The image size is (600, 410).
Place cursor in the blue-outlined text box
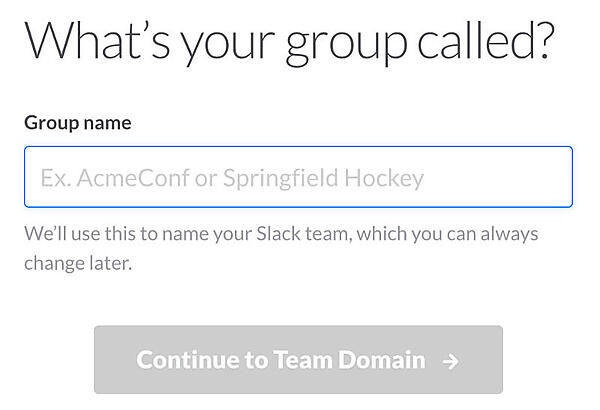click(298, 177)
